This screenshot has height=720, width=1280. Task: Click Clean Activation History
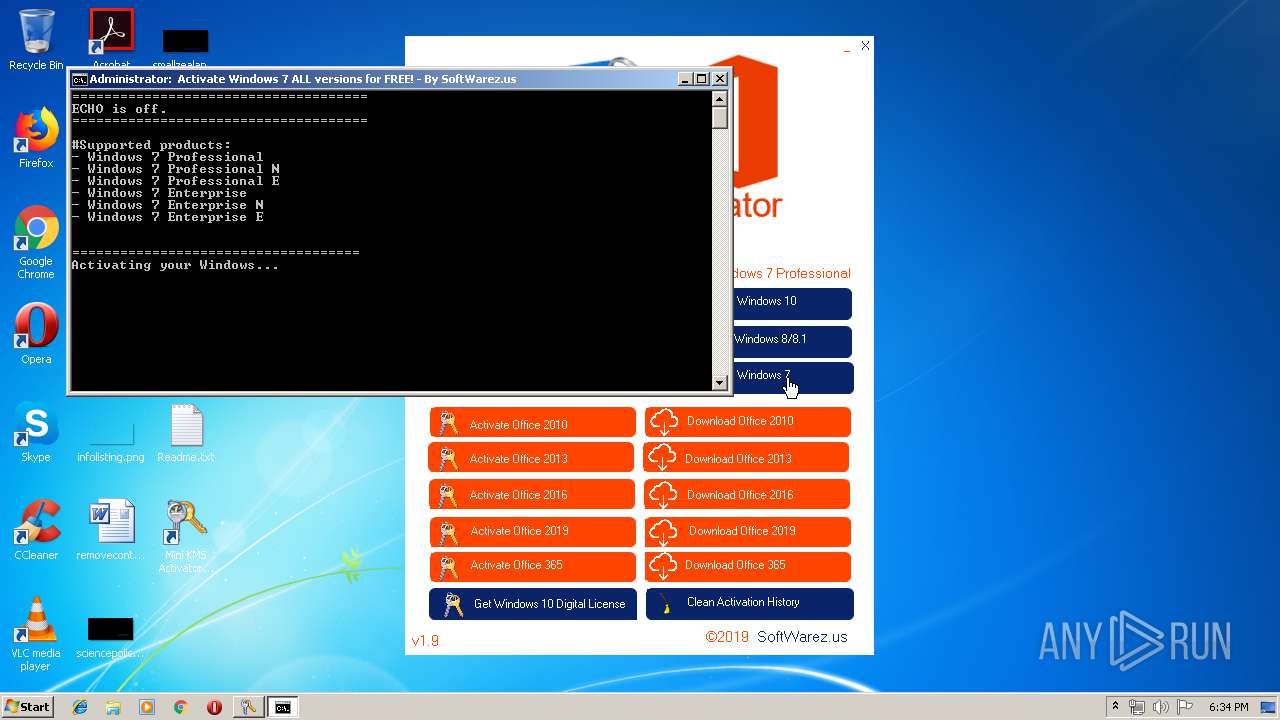[x=750, y=603]
